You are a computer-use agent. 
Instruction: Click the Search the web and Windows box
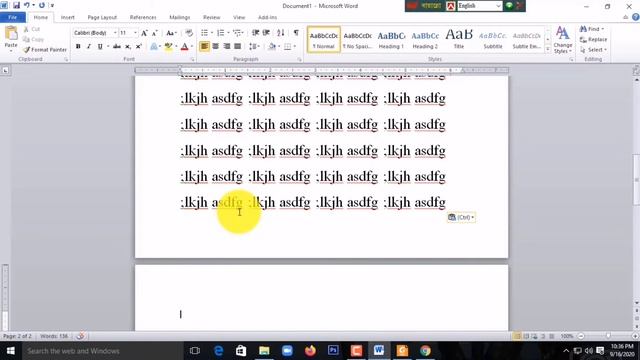click(x=102, y=351)
